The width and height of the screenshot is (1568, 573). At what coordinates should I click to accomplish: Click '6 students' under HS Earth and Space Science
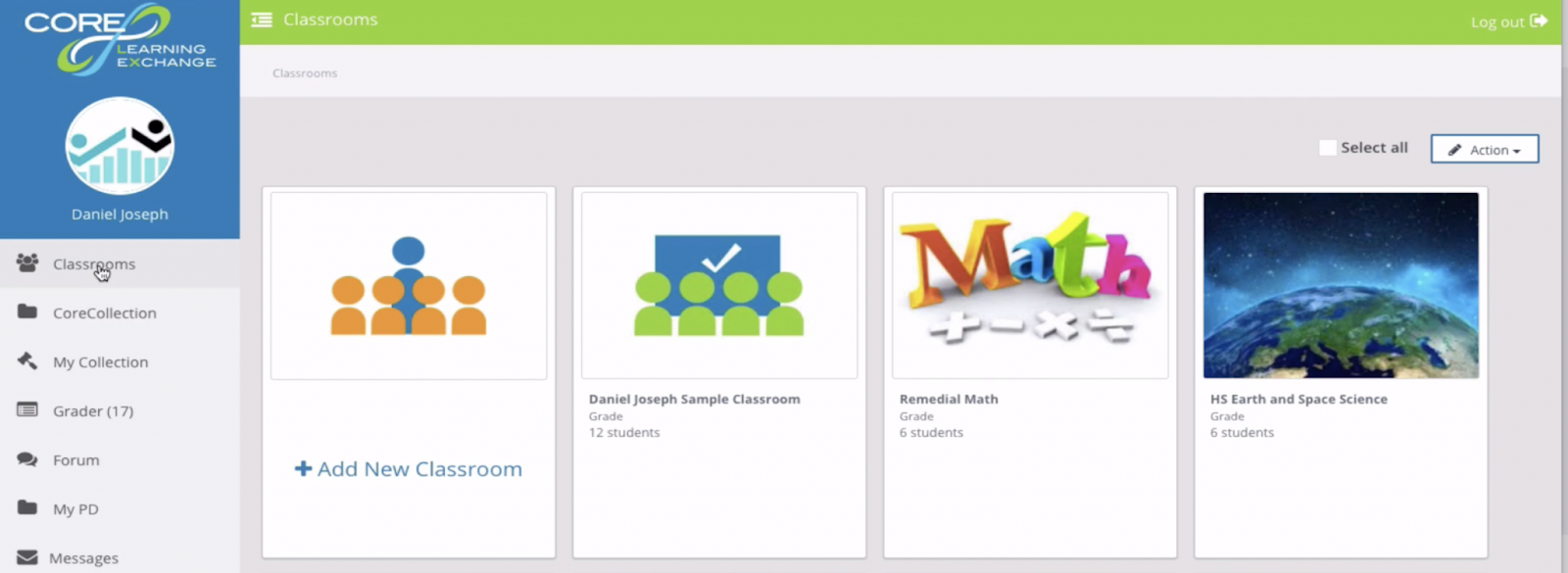[1242, 432]
